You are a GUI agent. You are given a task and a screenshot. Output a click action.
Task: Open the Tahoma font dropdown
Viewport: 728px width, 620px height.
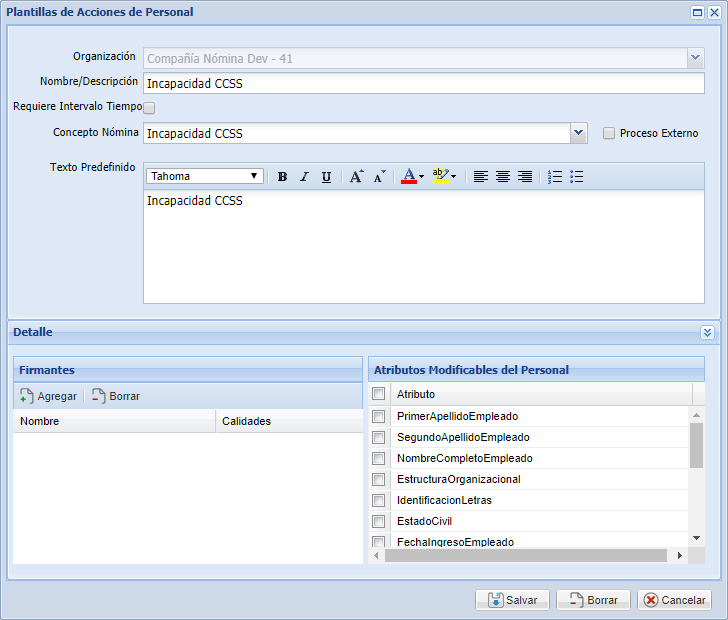tap(205, 176)
